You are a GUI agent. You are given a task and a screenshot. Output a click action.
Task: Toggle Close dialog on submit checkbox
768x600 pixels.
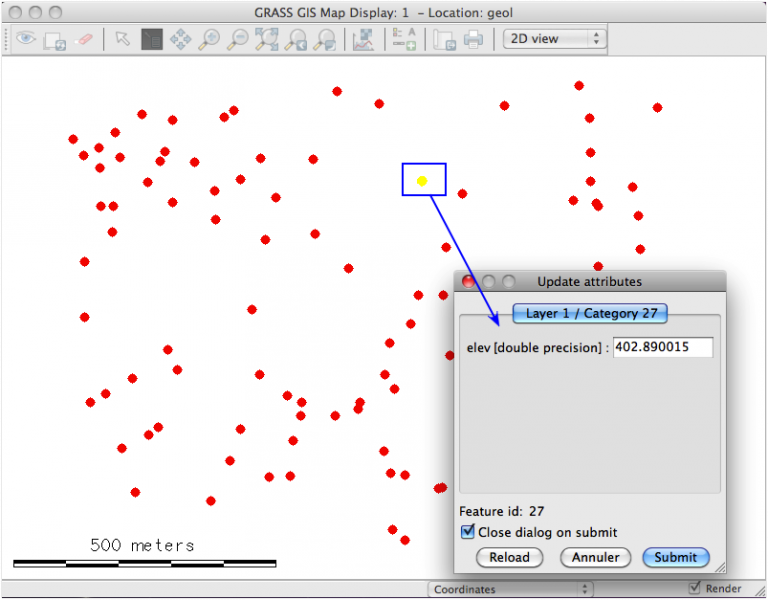point(467,532)
